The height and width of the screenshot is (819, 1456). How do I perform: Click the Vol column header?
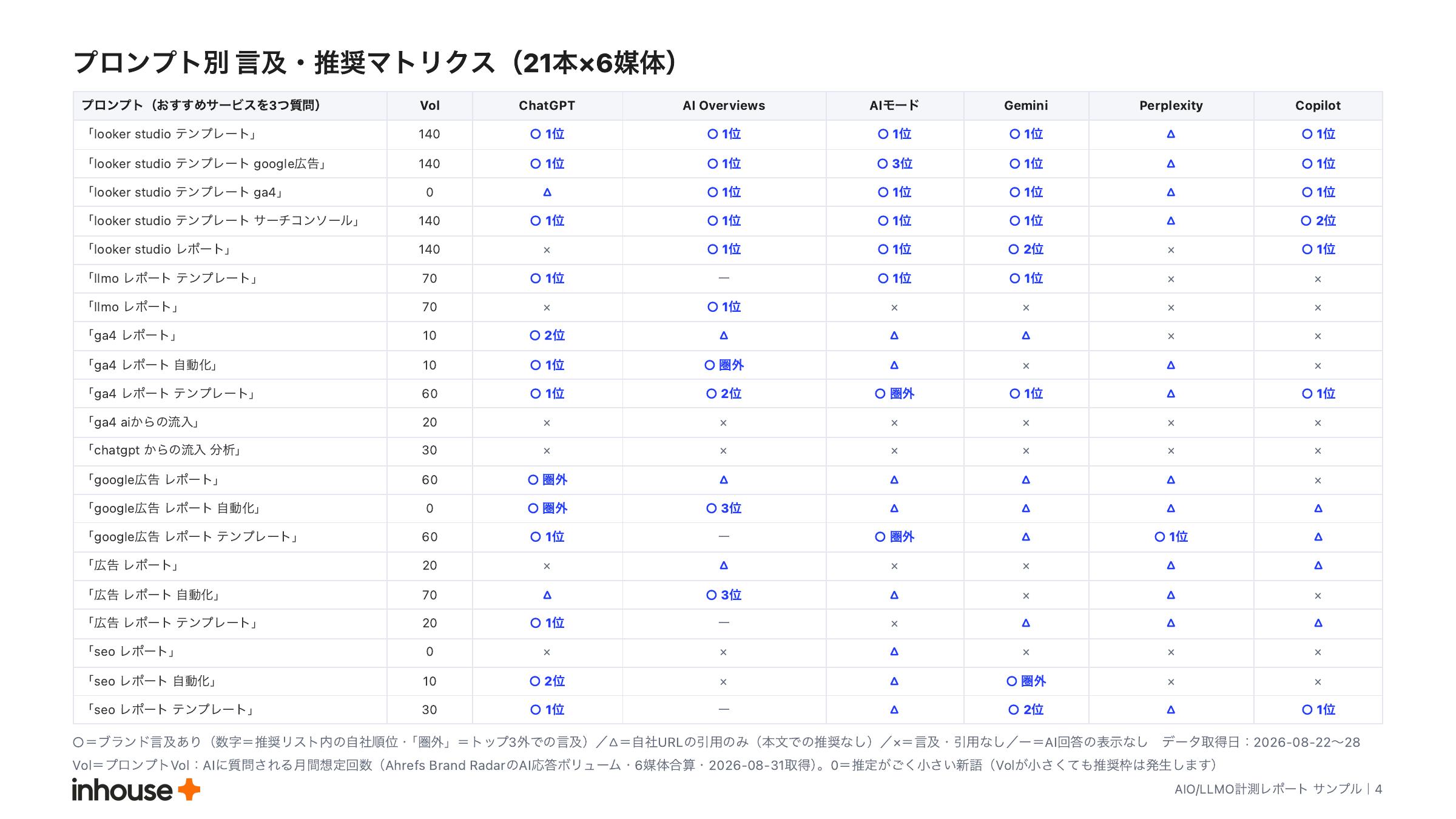point(430,106)
